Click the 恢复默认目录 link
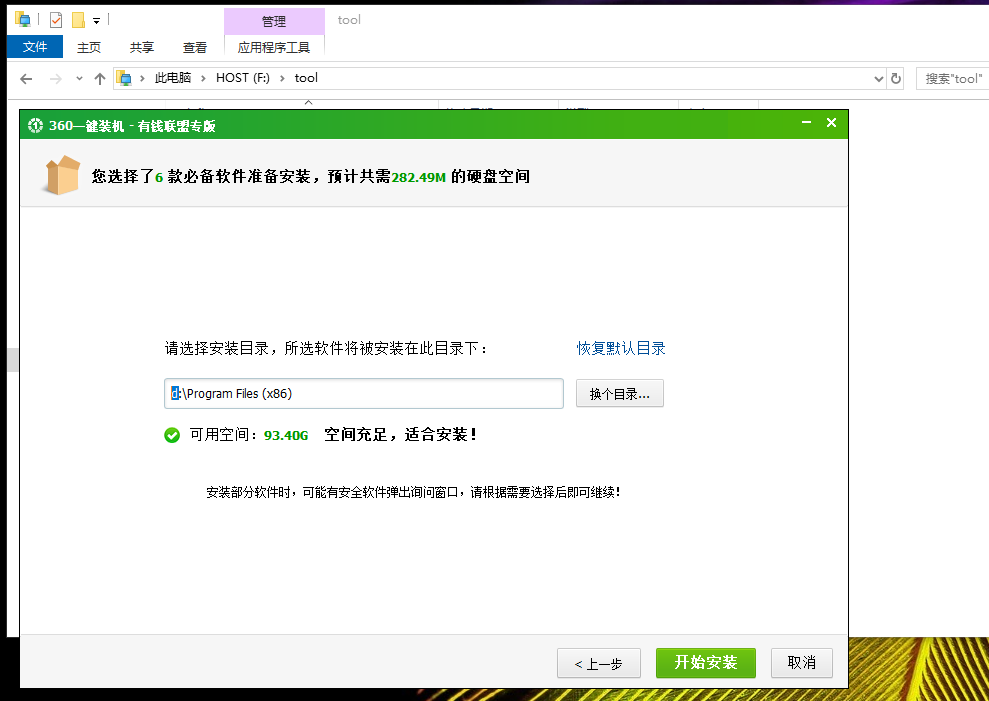Image resolution: width=989 pixels, height=701 pixels. pos(621,348)
